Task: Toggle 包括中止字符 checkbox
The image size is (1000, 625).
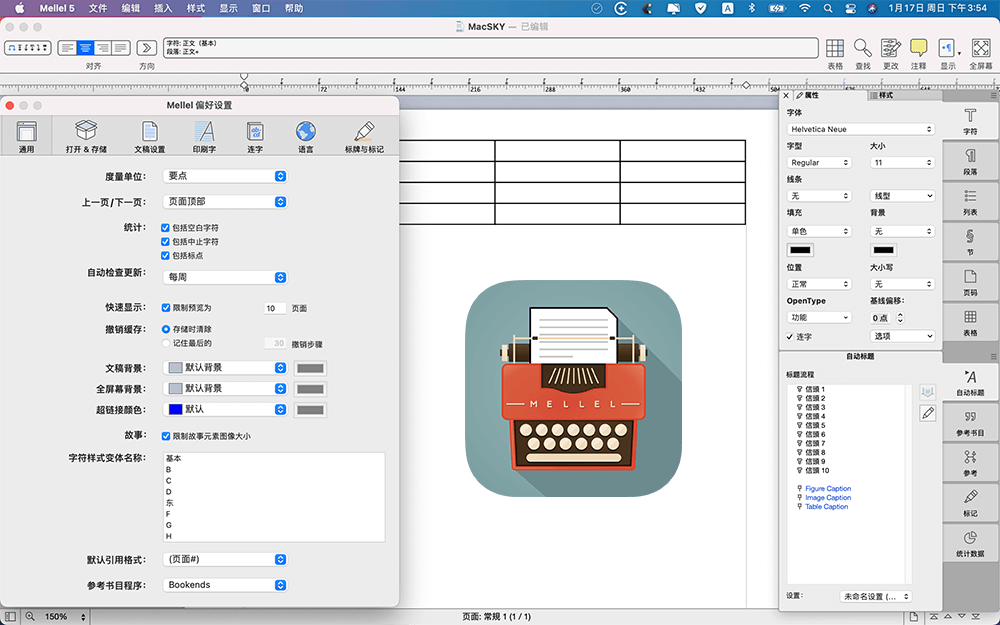Action: click(166, 242)
